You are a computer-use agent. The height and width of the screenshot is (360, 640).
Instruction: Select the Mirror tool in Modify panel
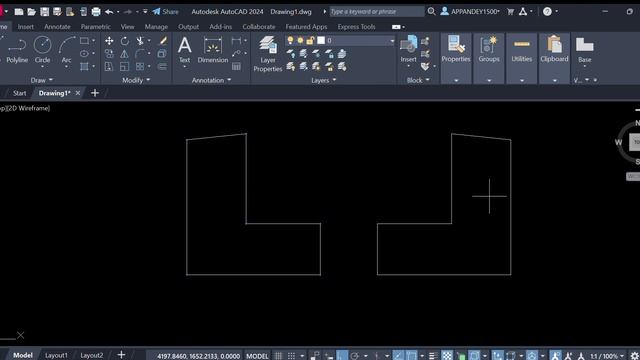[x=124, y=53]
